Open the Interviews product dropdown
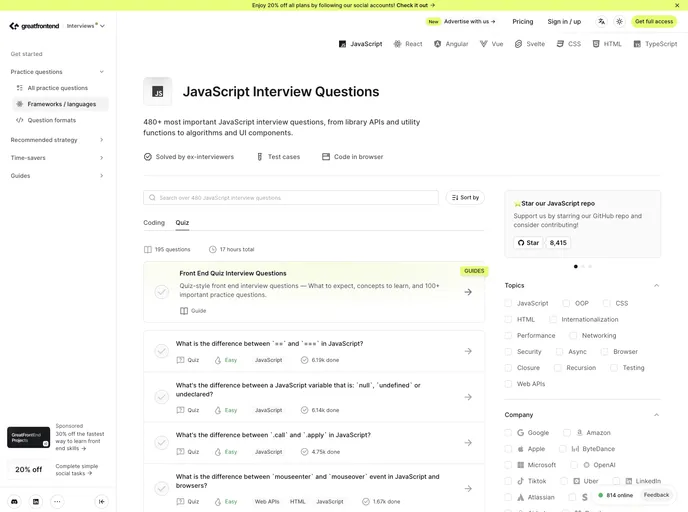The image size is (688, 512). tap(86, 26)
